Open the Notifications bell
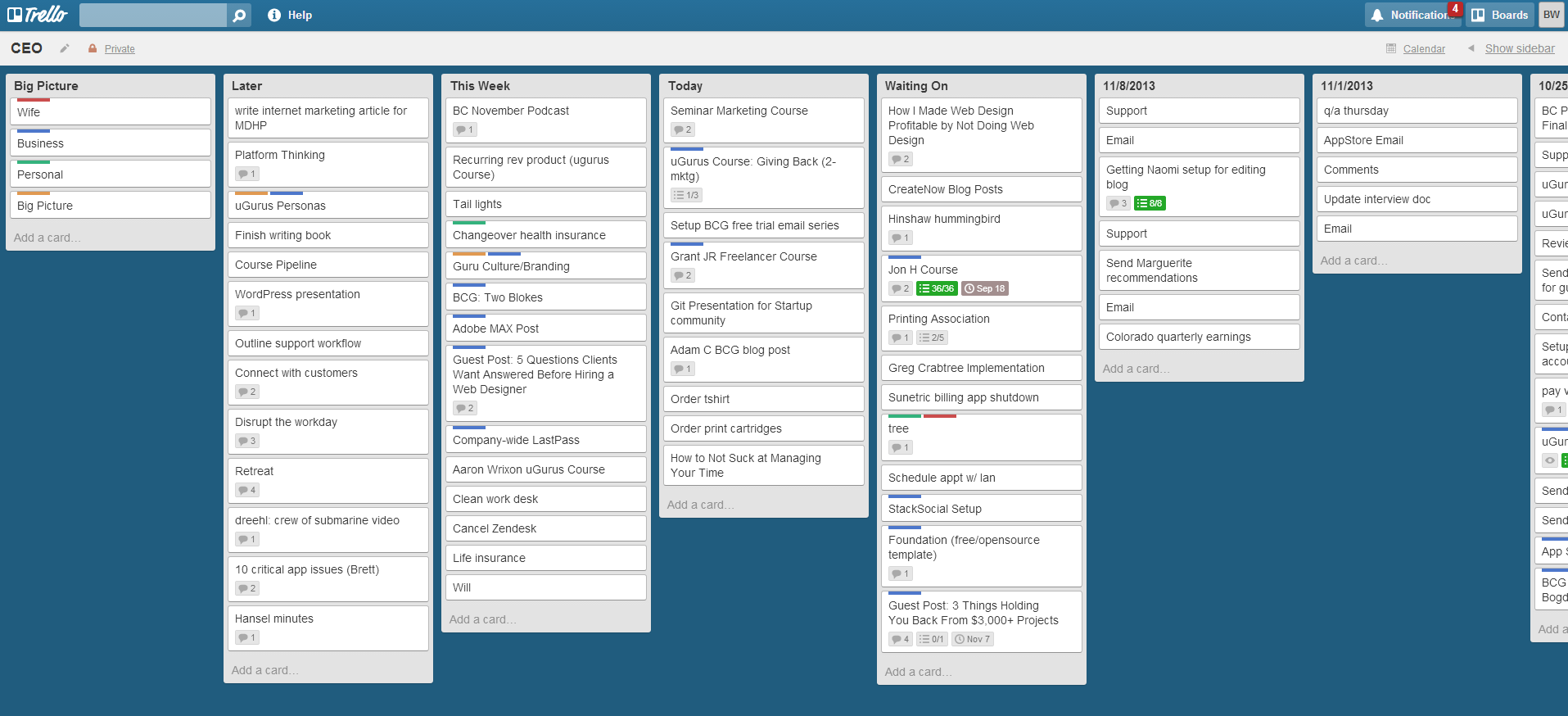 coord(1377,15)
